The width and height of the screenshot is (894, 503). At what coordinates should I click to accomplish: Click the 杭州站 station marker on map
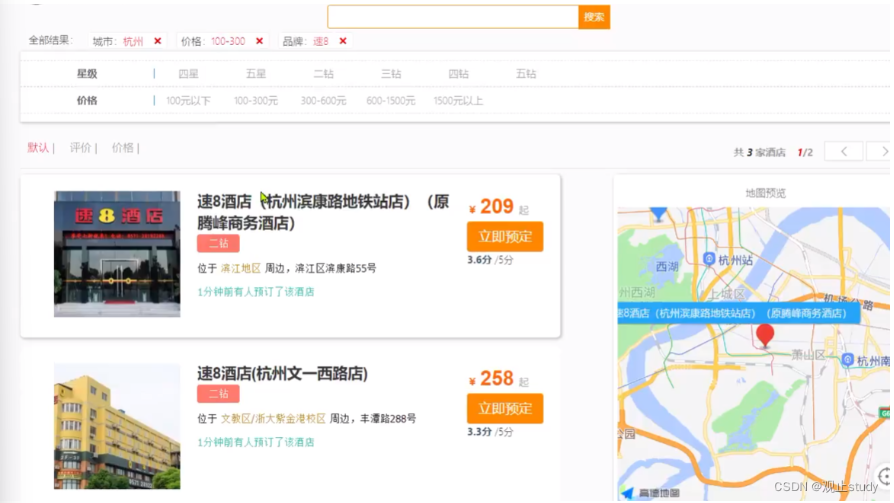tap(729, 260)
